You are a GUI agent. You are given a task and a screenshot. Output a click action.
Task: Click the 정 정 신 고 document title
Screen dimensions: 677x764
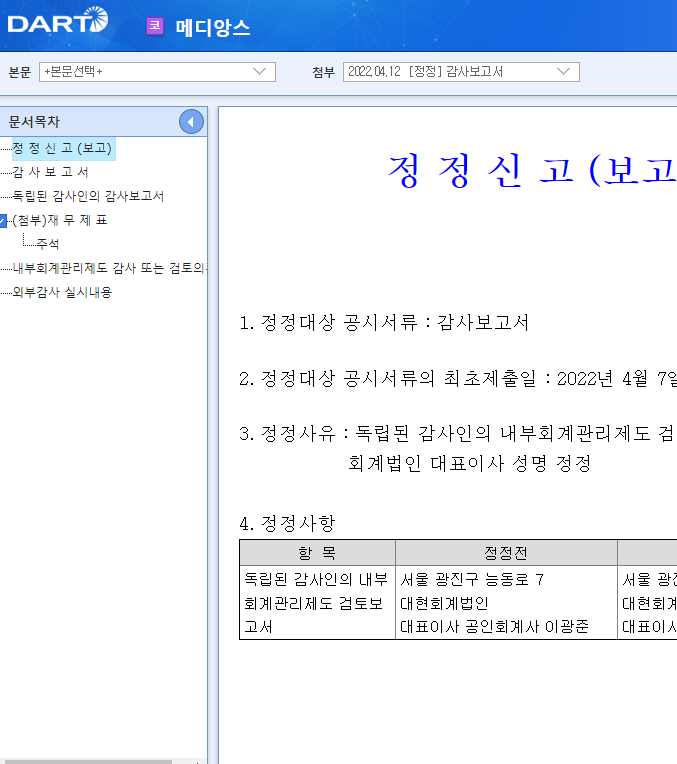pyautogui.click(x=531, y=171)
